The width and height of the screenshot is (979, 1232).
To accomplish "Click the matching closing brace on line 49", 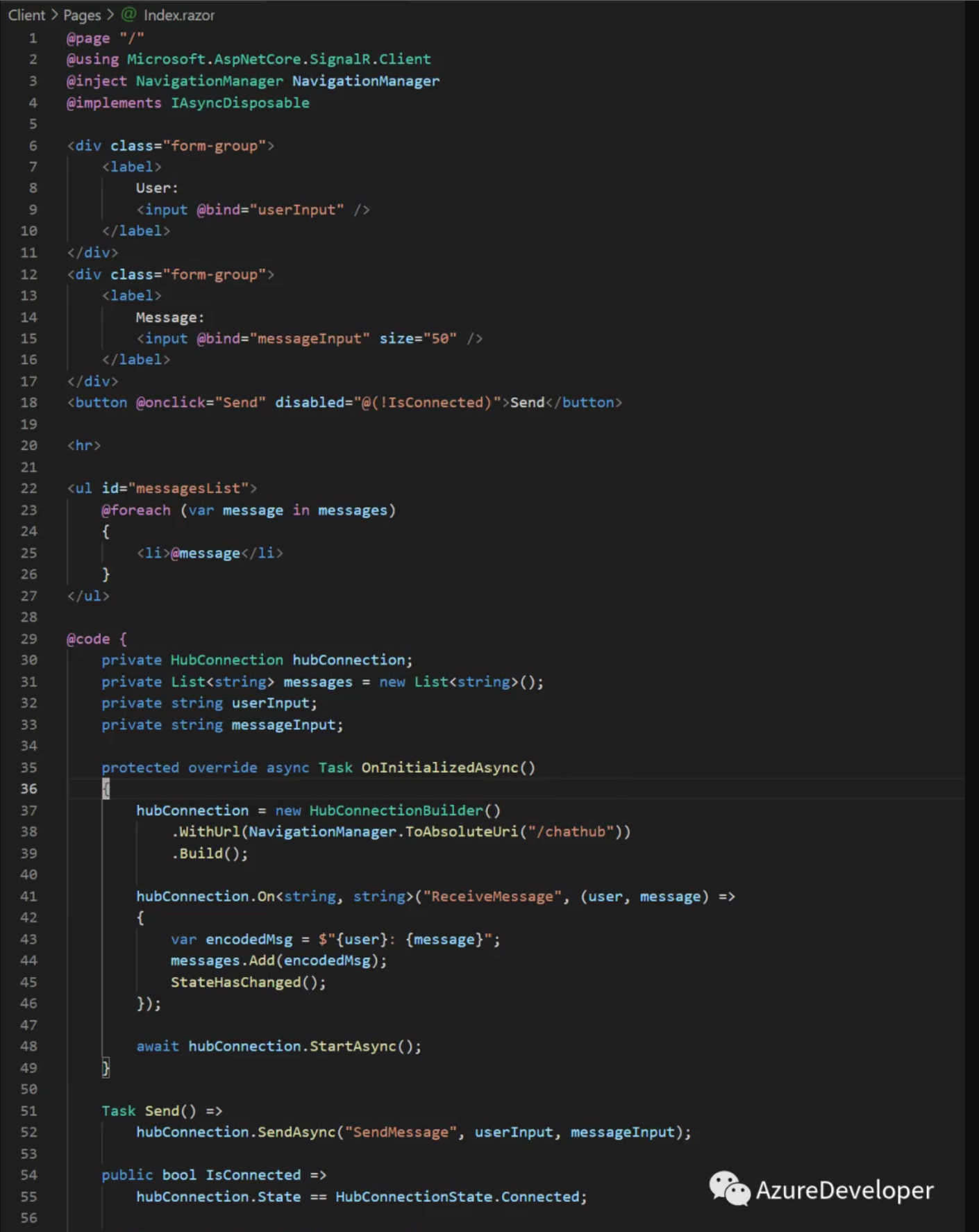I will click(106, 1068).
